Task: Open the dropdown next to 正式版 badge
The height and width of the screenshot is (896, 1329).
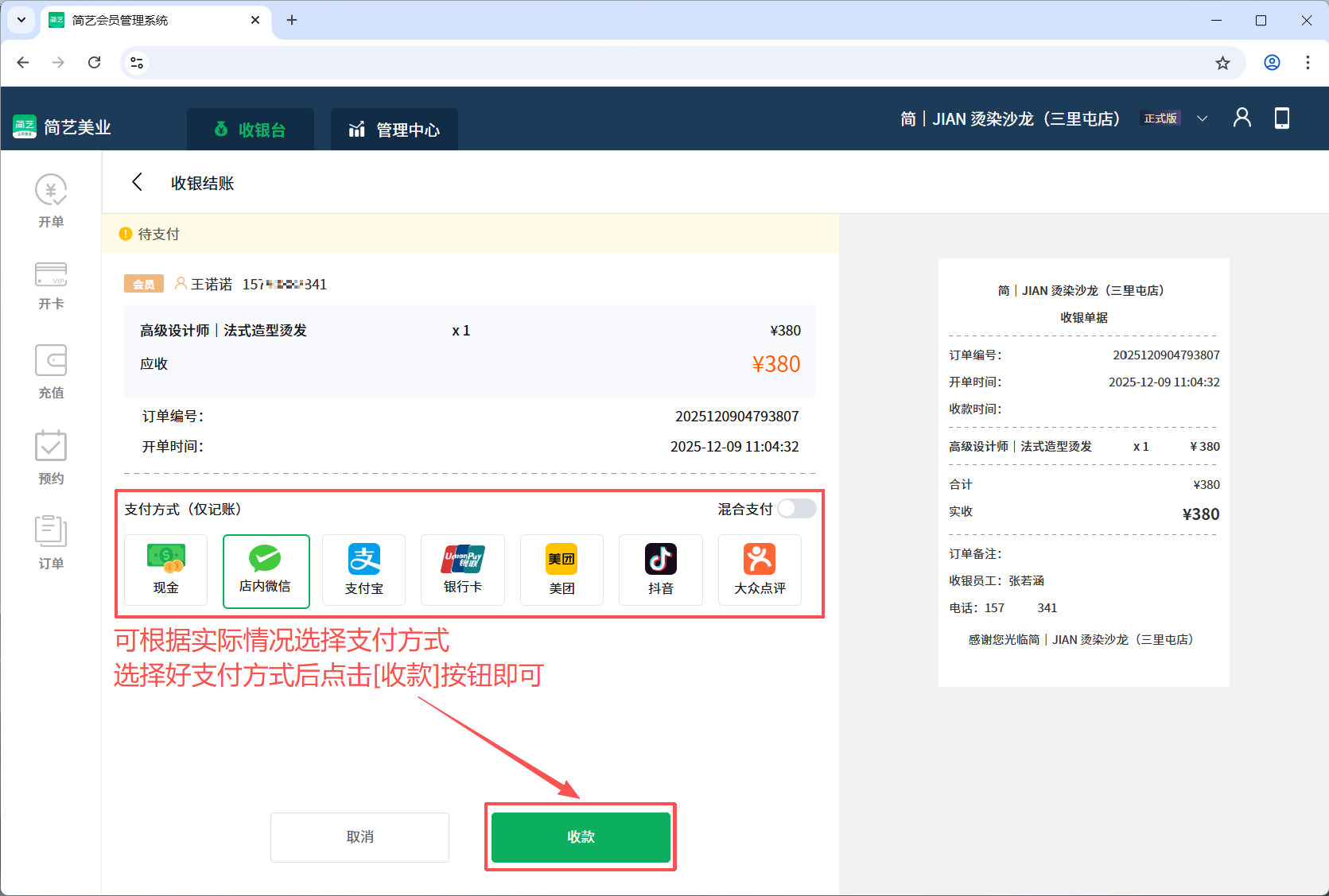Action: [x=1203, y=118]
